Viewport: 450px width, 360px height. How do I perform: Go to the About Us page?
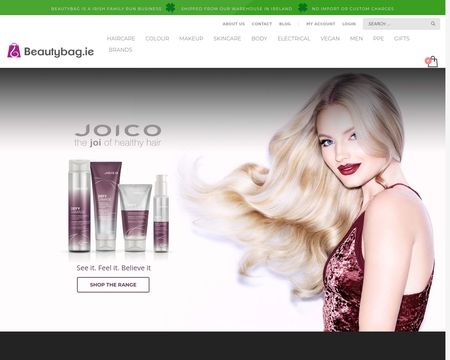click(x=234, y=24)
